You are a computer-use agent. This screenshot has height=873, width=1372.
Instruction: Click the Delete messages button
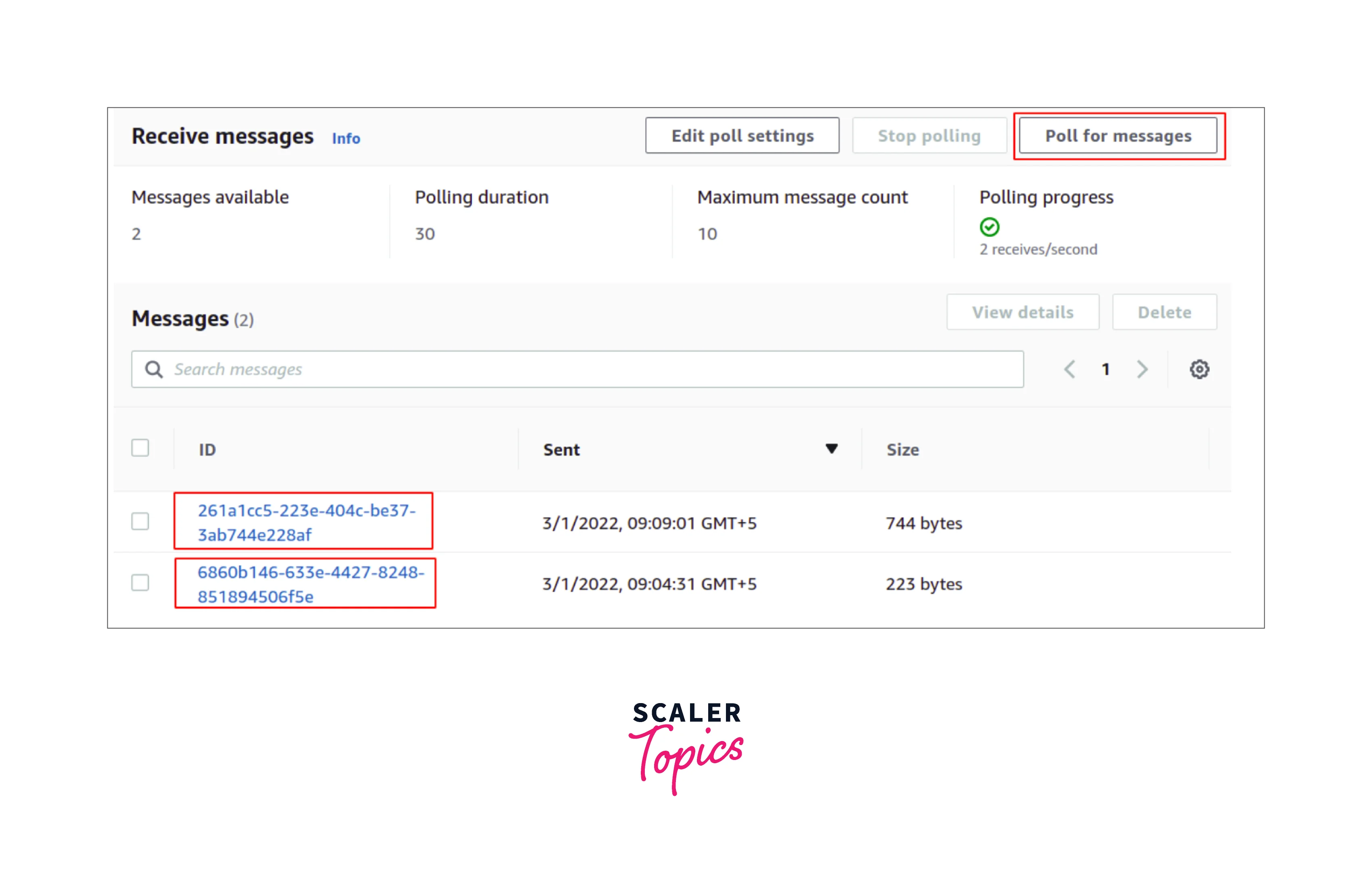(x=1164, y=312)
